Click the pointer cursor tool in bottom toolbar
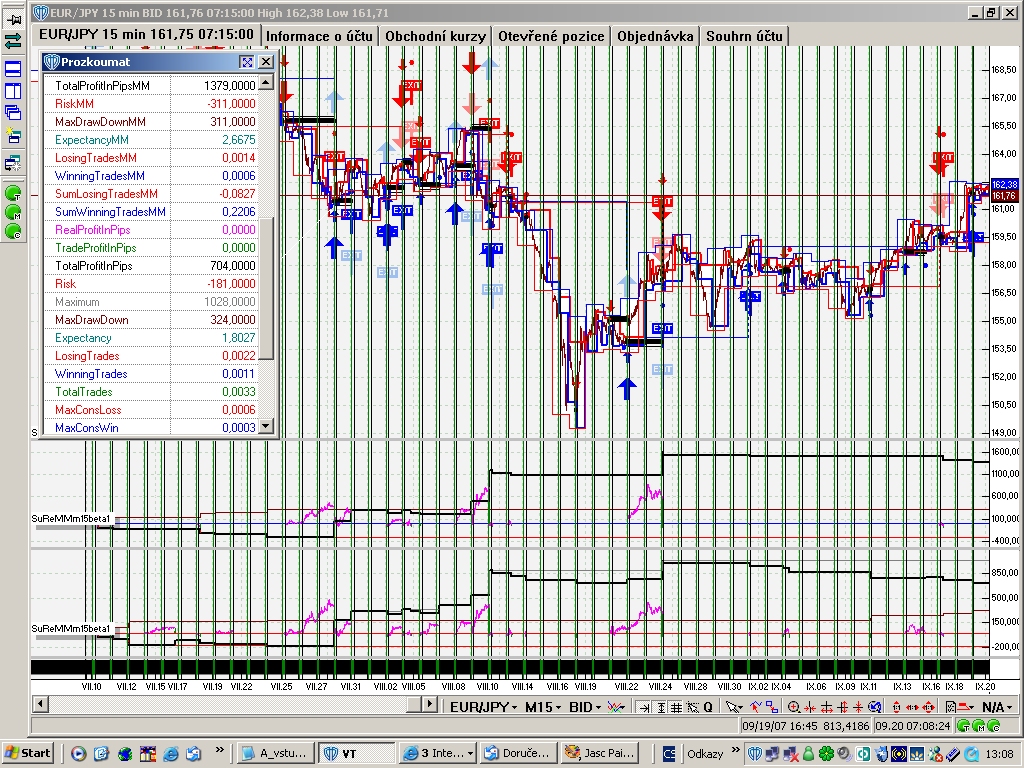This screenshot has width=1024, height=768. (732, 707)
